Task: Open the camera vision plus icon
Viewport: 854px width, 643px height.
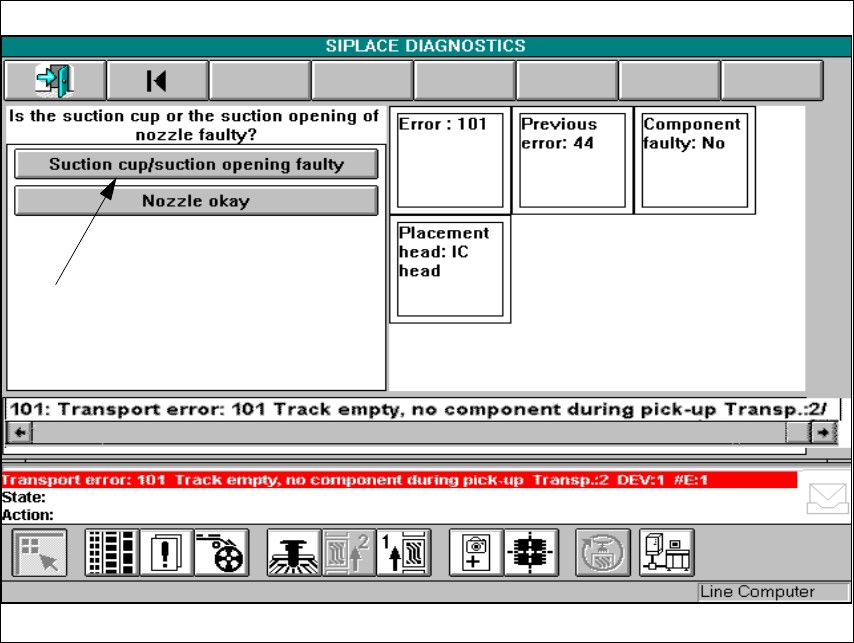Action: pyautogui.click(x=476, y=553)
